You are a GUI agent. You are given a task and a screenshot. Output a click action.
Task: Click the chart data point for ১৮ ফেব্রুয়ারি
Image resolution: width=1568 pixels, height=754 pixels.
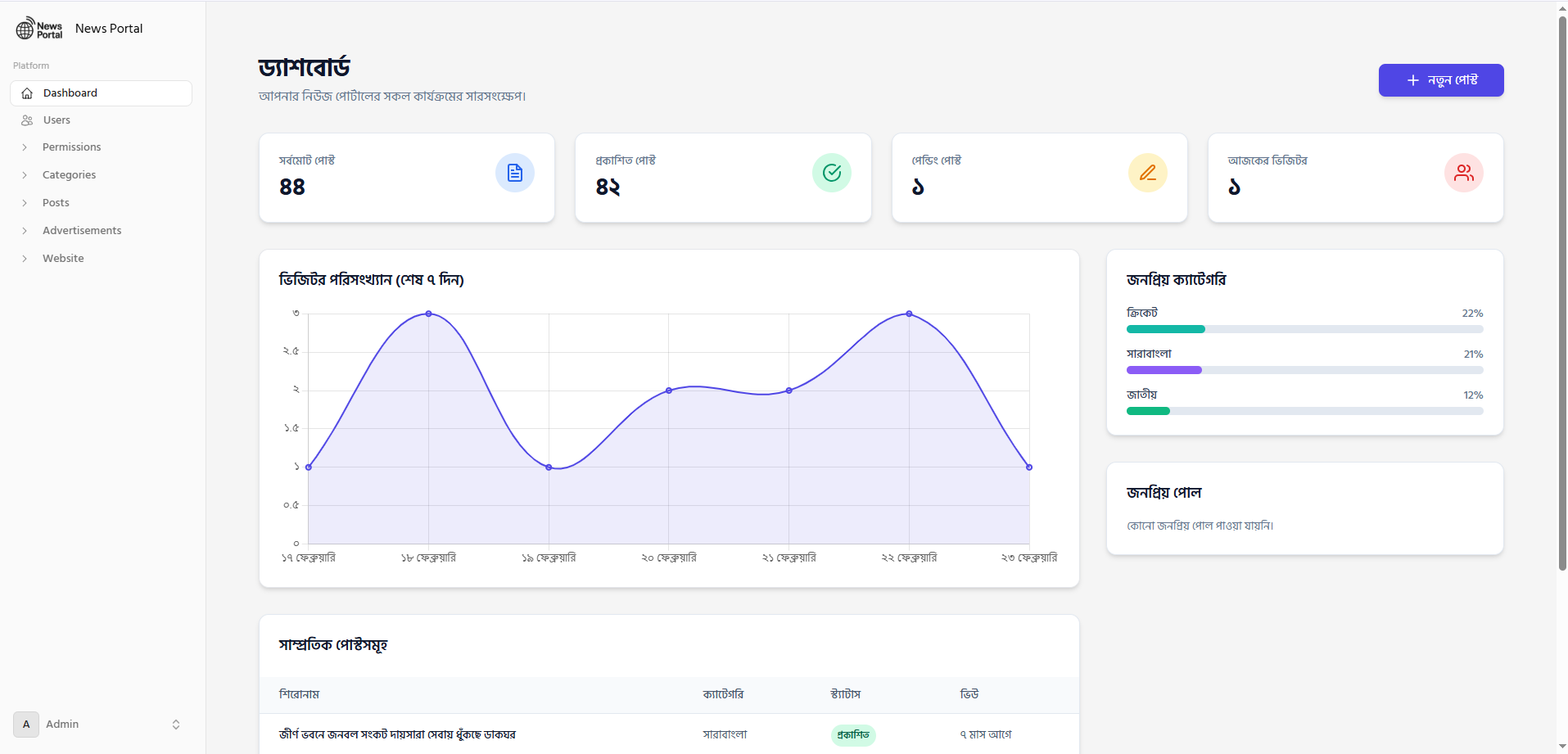(x=428, y=314)
